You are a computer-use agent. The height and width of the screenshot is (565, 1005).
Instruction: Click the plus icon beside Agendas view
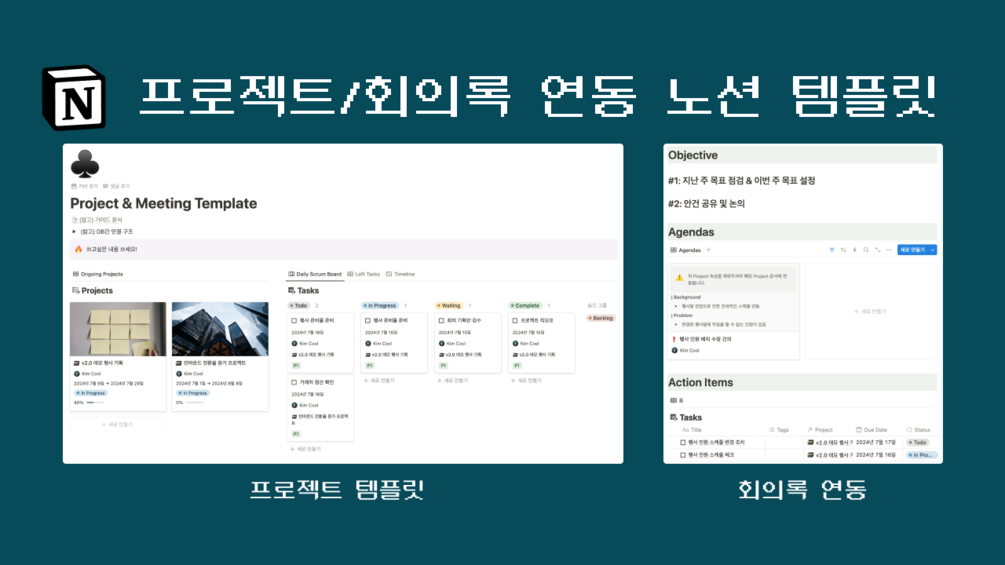[708, 250]
